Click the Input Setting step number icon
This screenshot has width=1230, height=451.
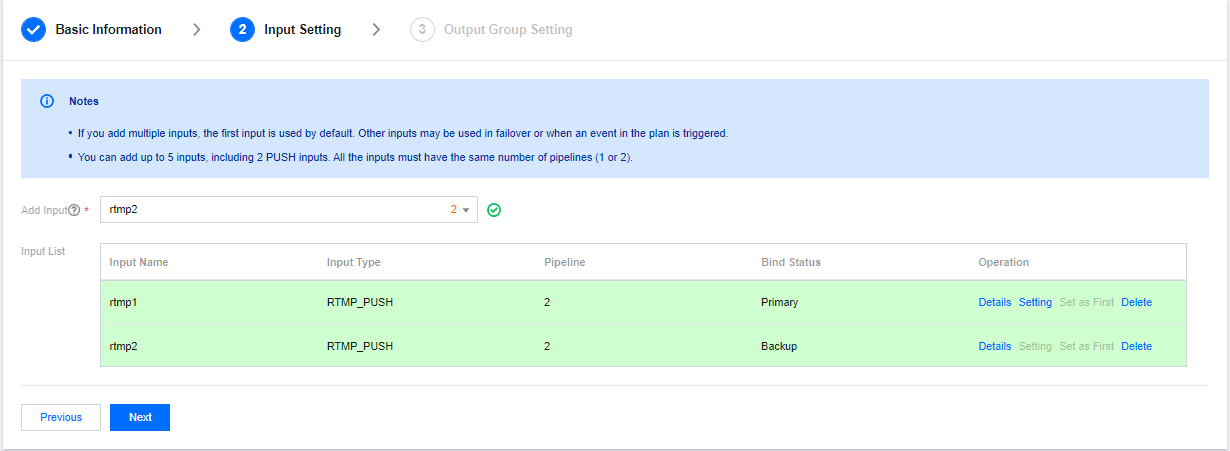coord(242,30)
